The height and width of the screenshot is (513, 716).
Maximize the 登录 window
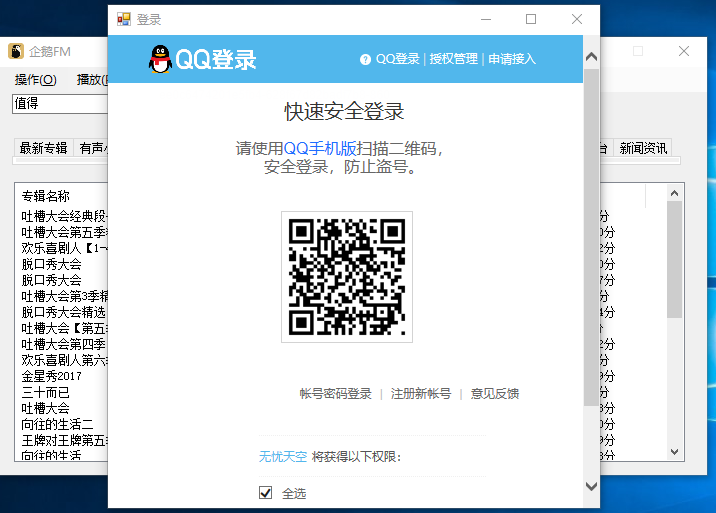pos(531,19)
